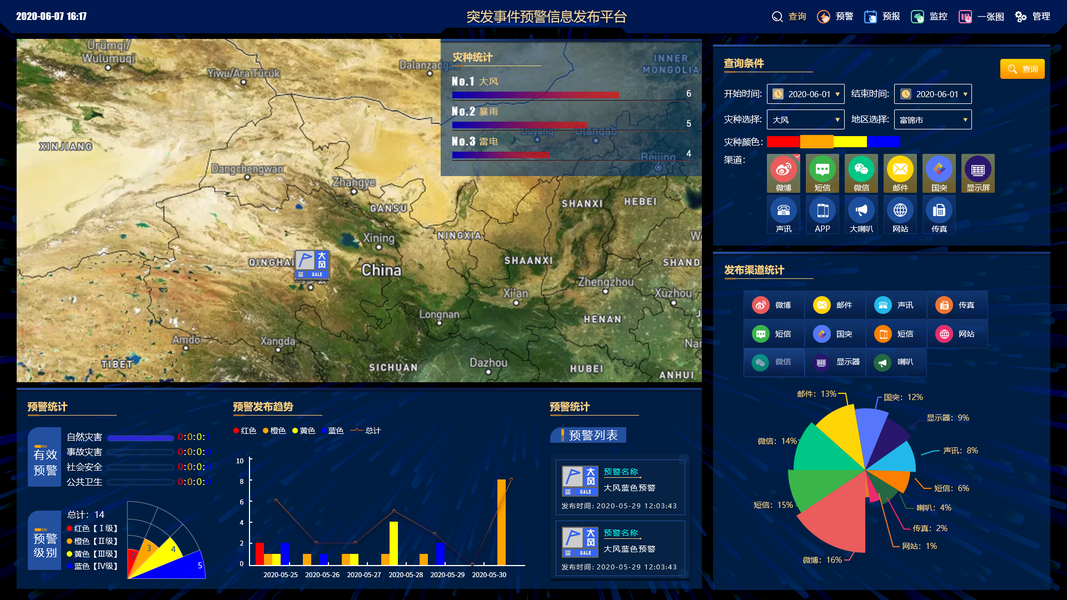This screenshot has width=1067, height=600.
Task: Toggle the 国突 channel in query conditions
Action: (x=938, y=173)
